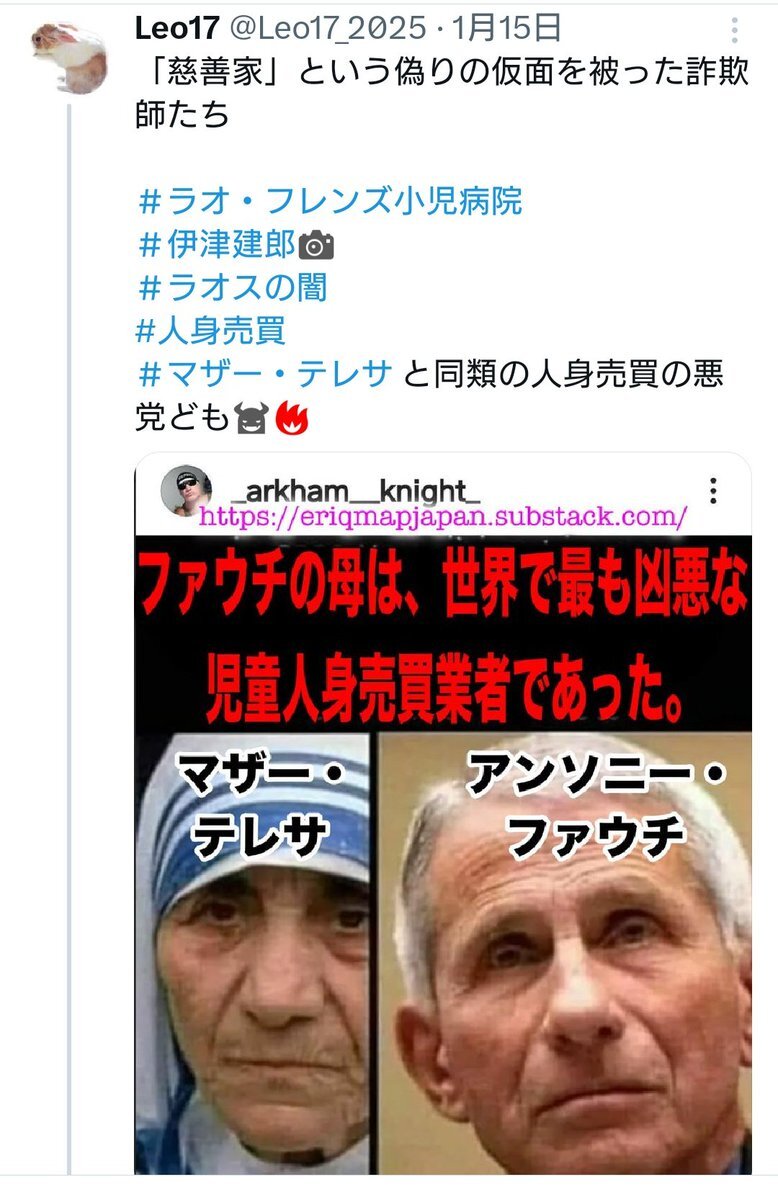This screenshot has height=1200, width=778.
Task: Click the _arkham__knight_ round profile picture
Action: coord(187,490)
